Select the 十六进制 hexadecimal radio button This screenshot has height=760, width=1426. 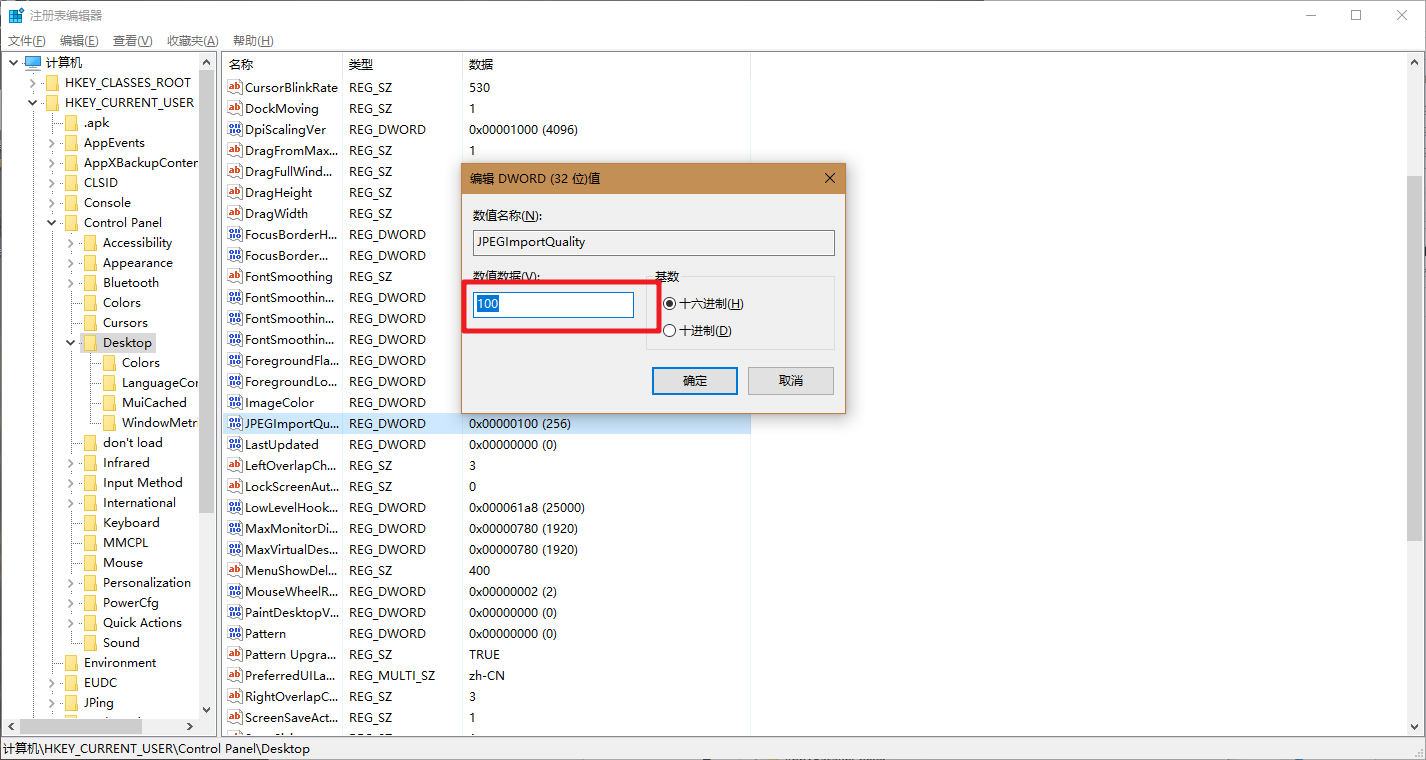click(669, 304)
